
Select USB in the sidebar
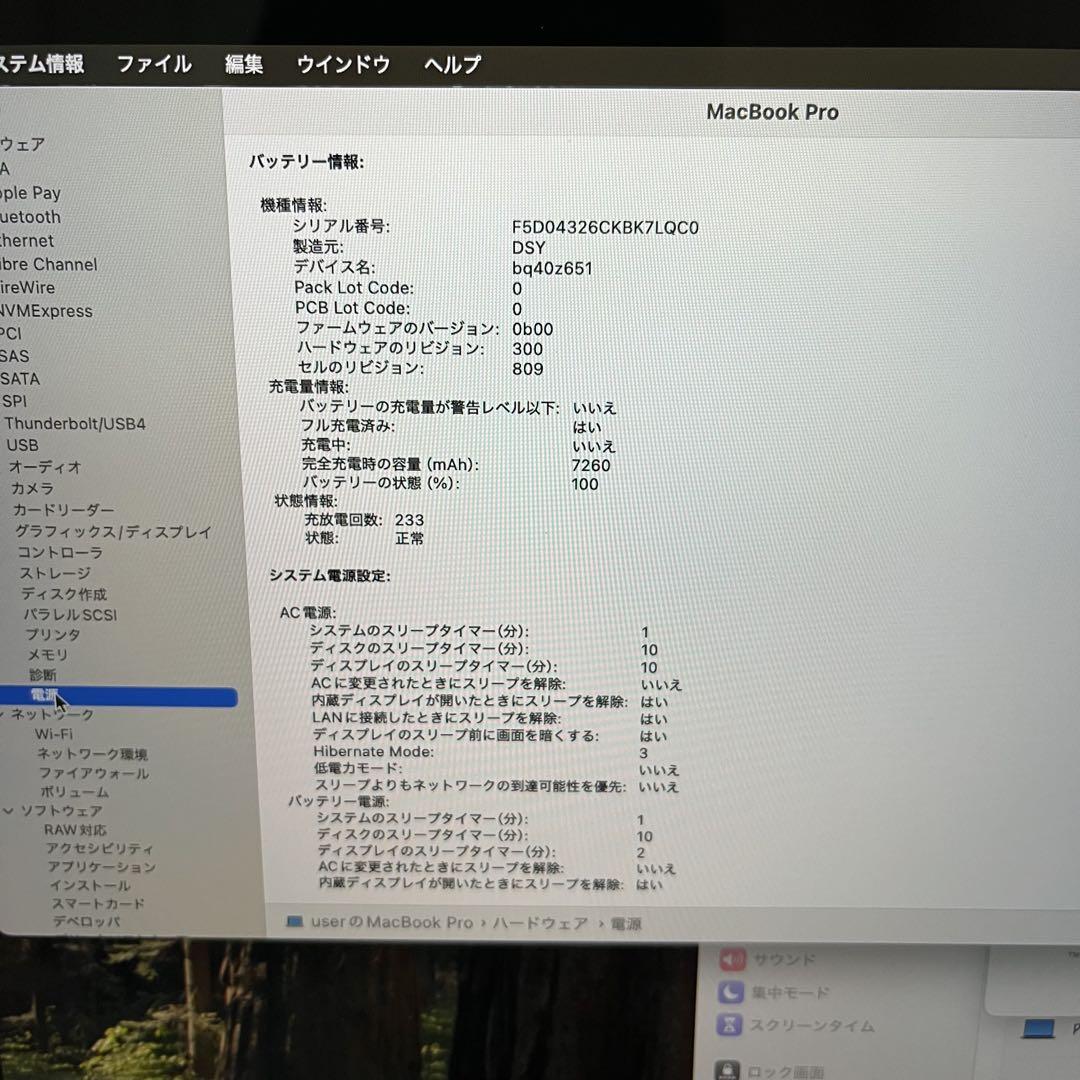click(x=22, y=445)
